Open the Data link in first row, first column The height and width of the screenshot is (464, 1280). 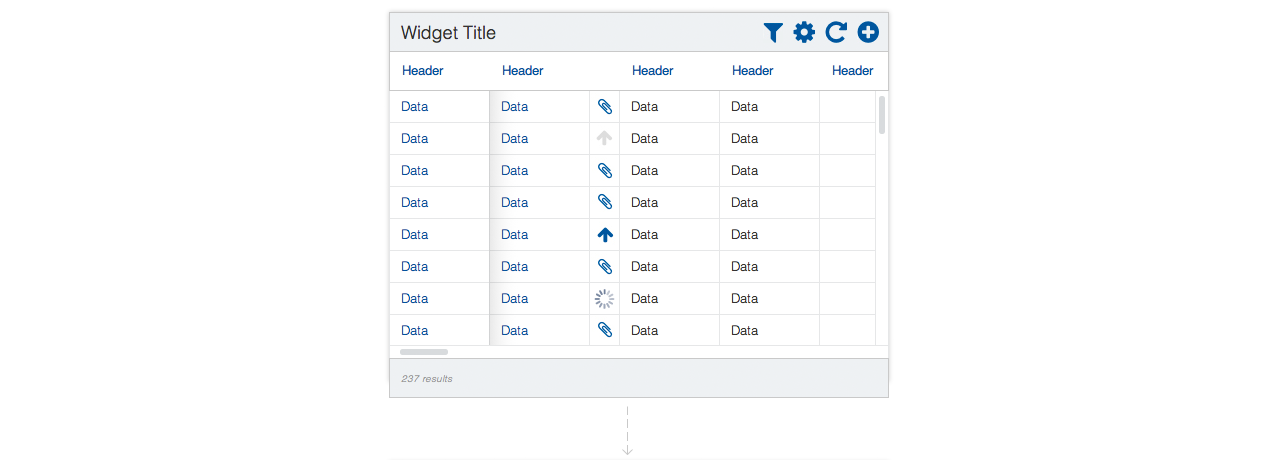415,106
